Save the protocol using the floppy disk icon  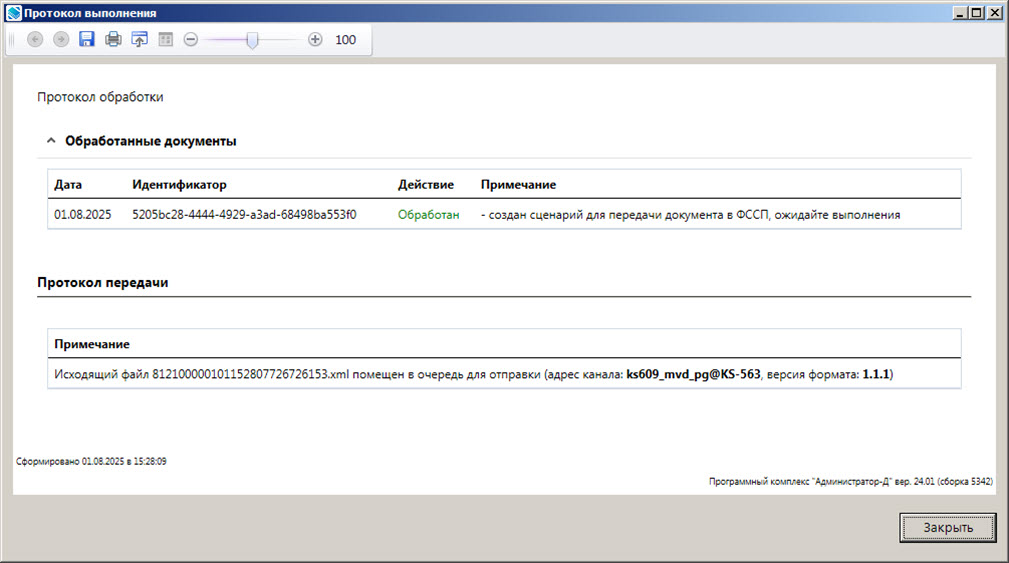[x=87, y=40]
